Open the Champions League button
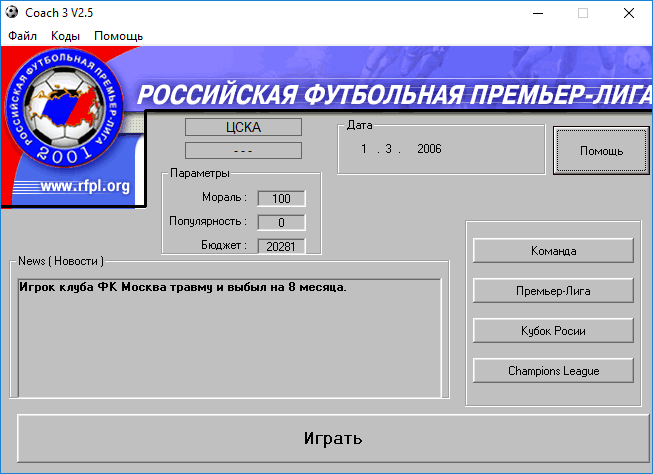653x474 pixels. [553, 371]
